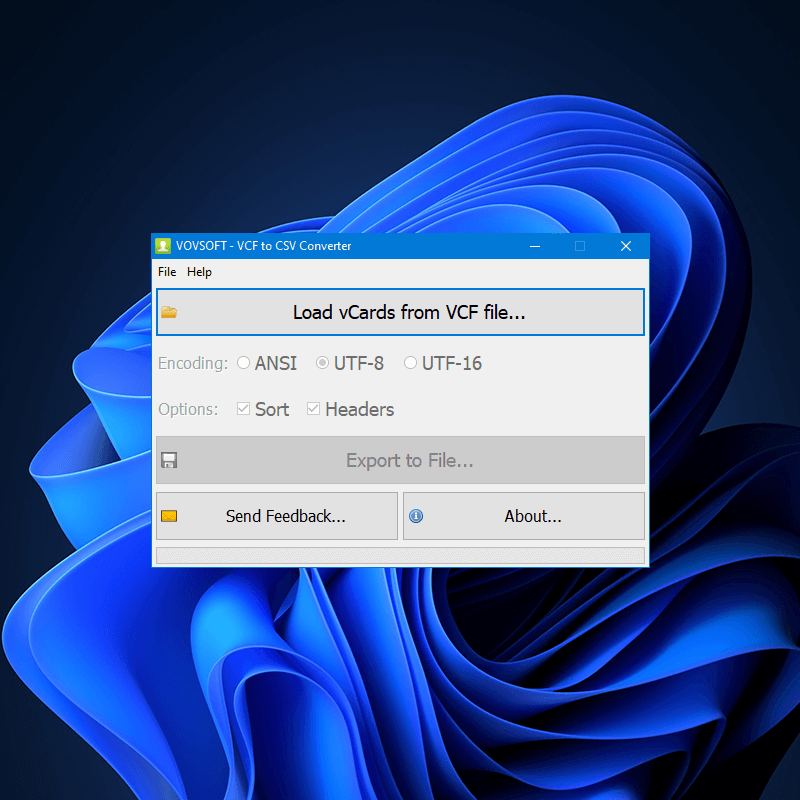Click the VOVSOFT app icon in title bar

click(163, 245)
